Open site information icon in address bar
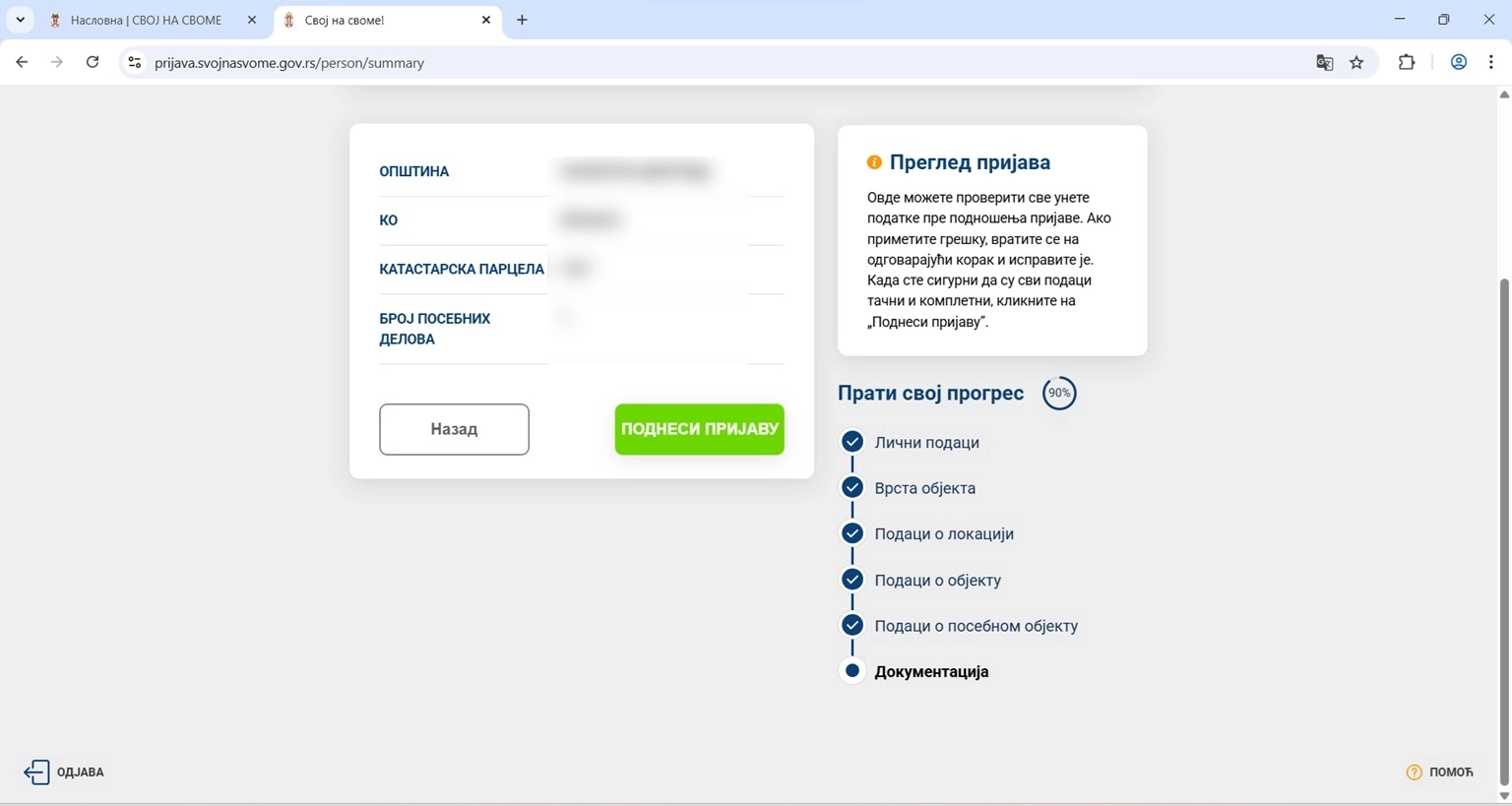The image size is (1512, 806). (x=135, y=62)
